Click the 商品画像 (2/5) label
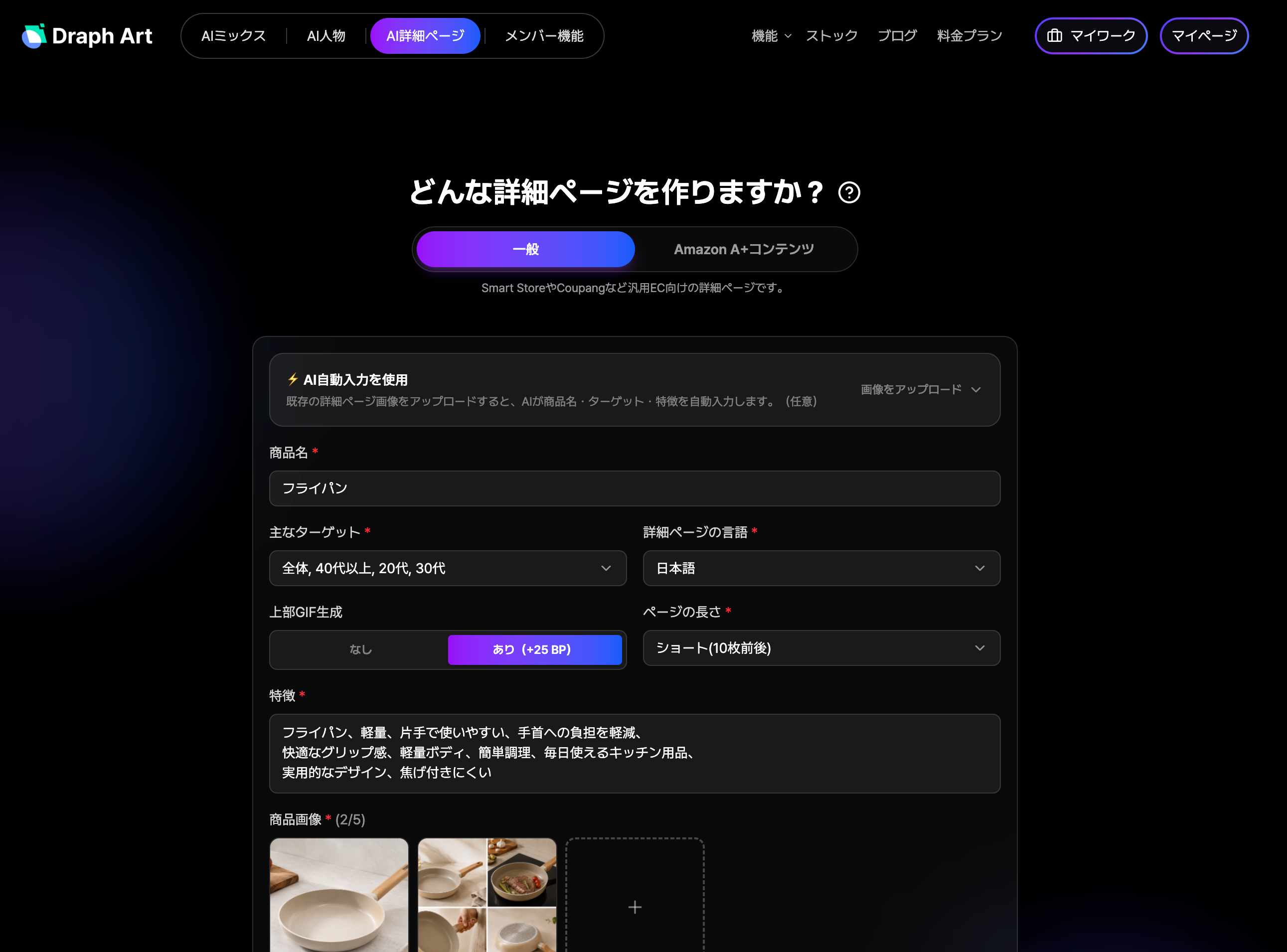Screen dimensions: 1287x952 (x=317, y=819)
